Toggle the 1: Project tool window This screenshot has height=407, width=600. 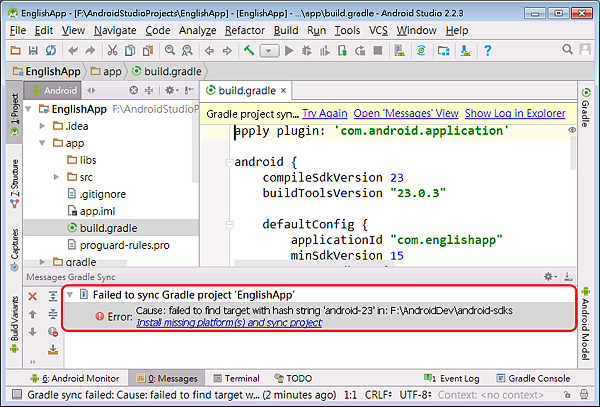click(x=14, y=113)
